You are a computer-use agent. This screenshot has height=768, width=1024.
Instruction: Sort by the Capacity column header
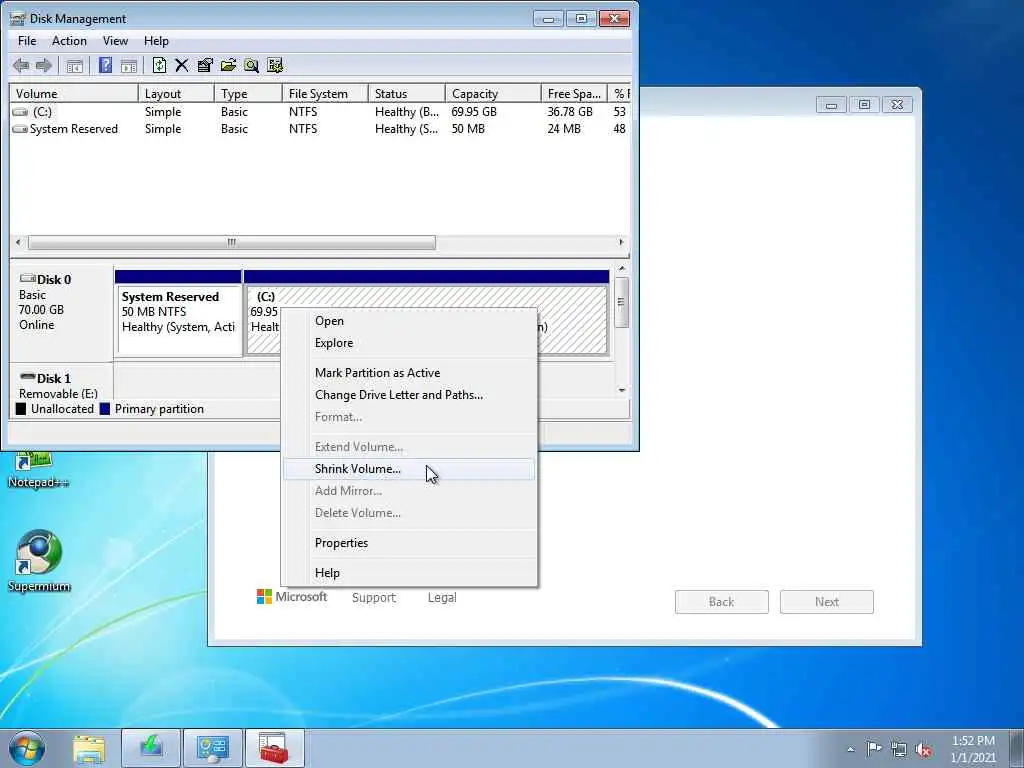493,93
